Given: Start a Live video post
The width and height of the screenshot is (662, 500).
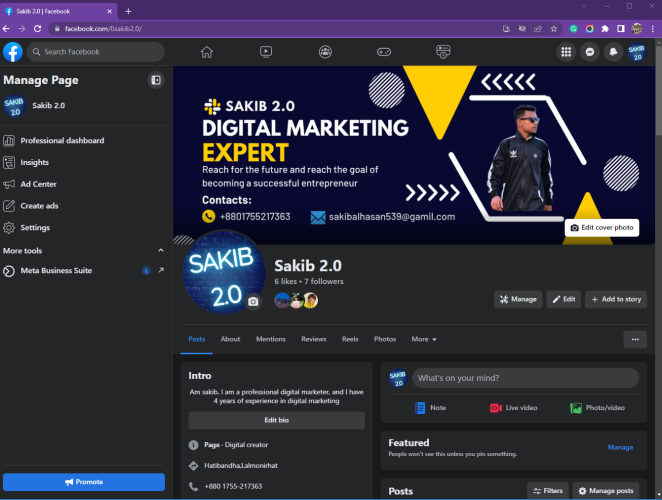Looking at the screenshot, I should [513, 408].
